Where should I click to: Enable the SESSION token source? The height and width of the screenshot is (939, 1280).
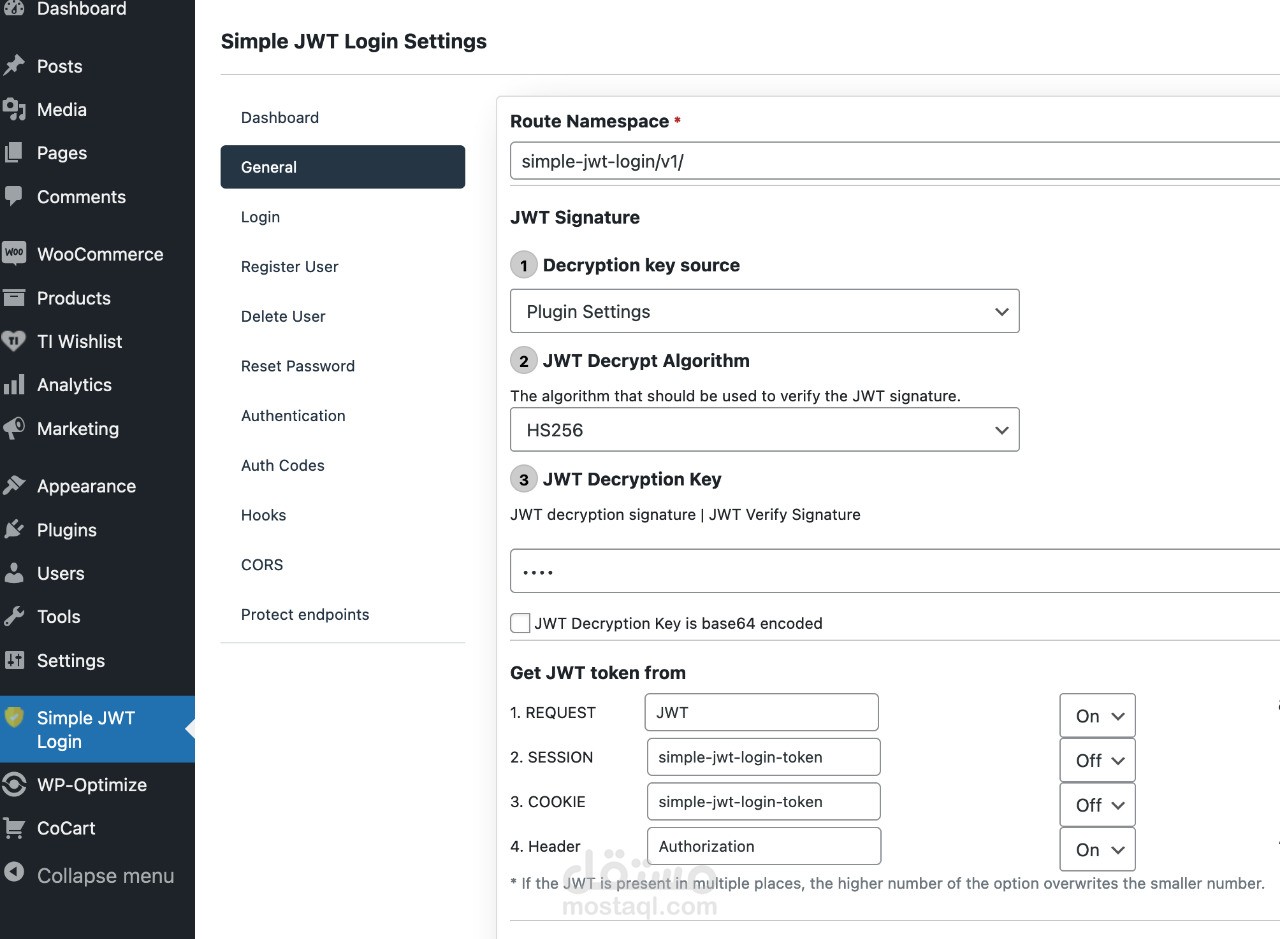pos(1097,760)
